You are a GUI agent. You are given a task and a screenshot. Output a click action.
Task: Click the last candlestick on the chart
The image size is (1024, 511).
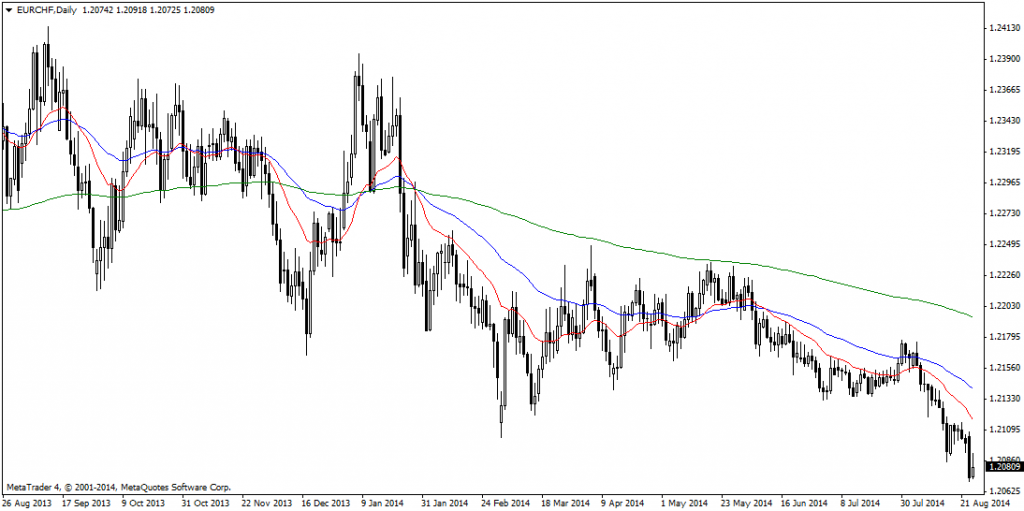tap(972, 467)
